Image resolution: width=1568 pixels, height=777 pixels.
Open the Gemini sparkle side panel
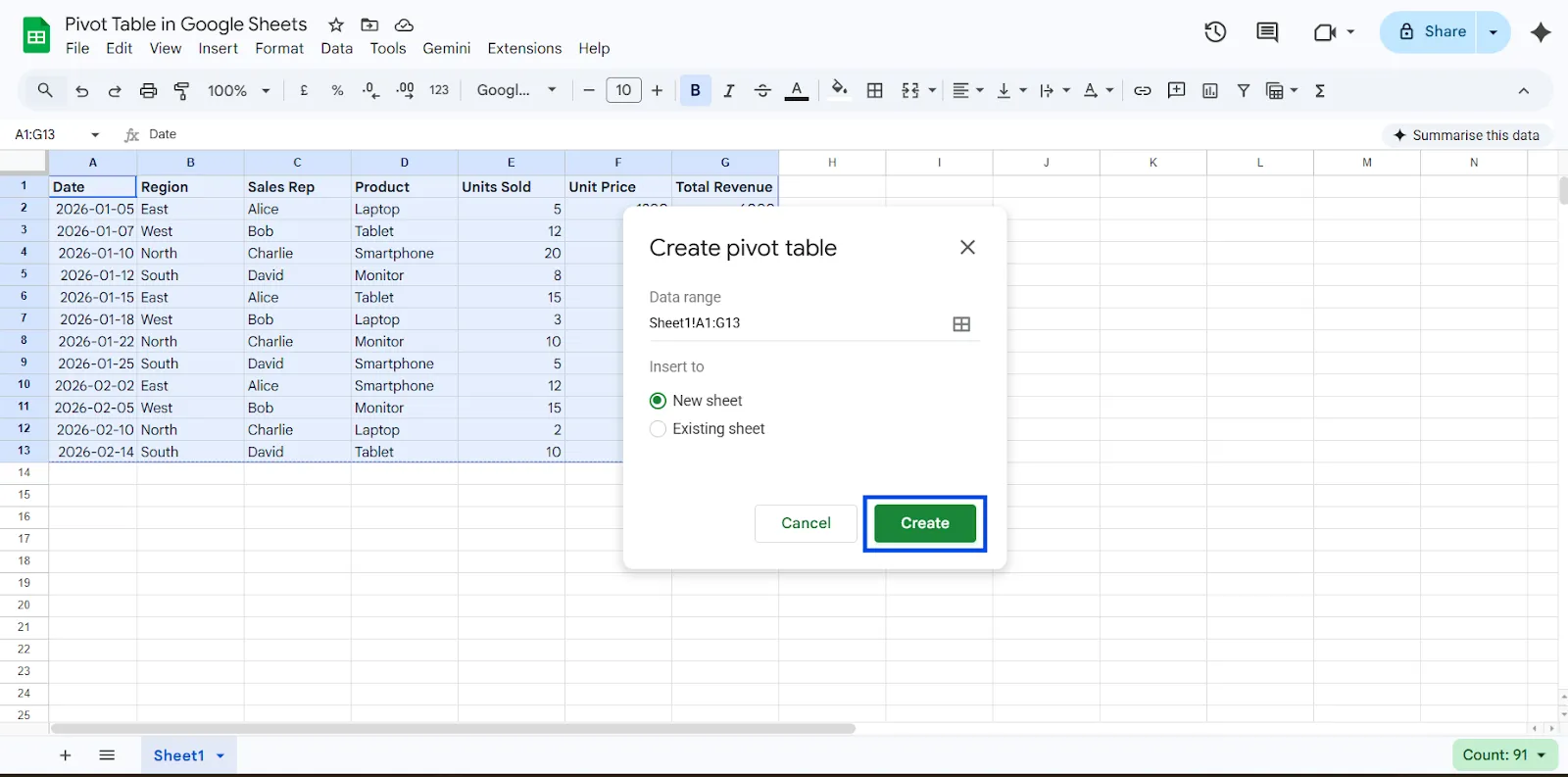click(1541, 32)
